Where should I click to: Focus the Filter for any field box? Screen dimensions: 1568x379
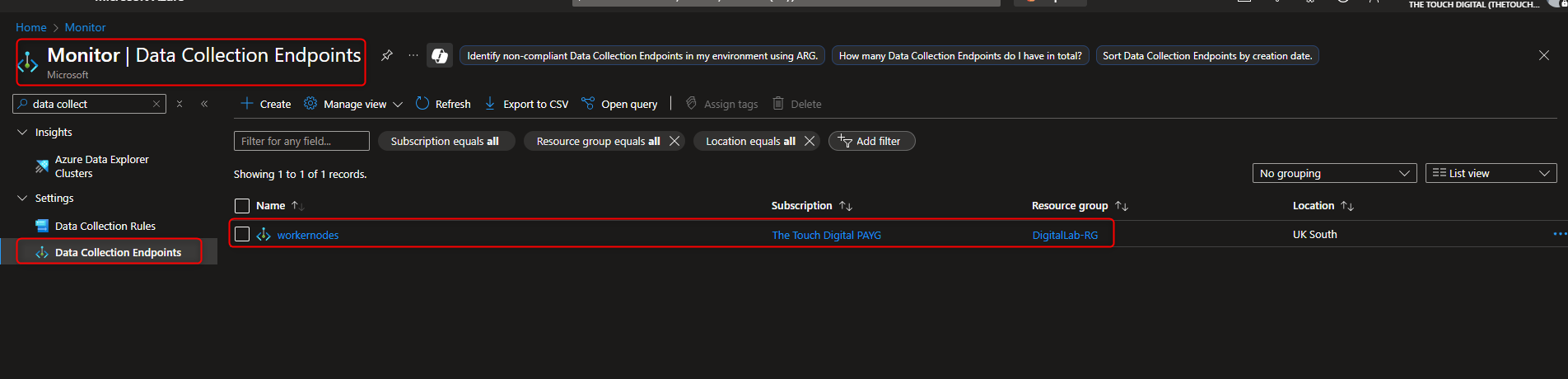point(301,141)
